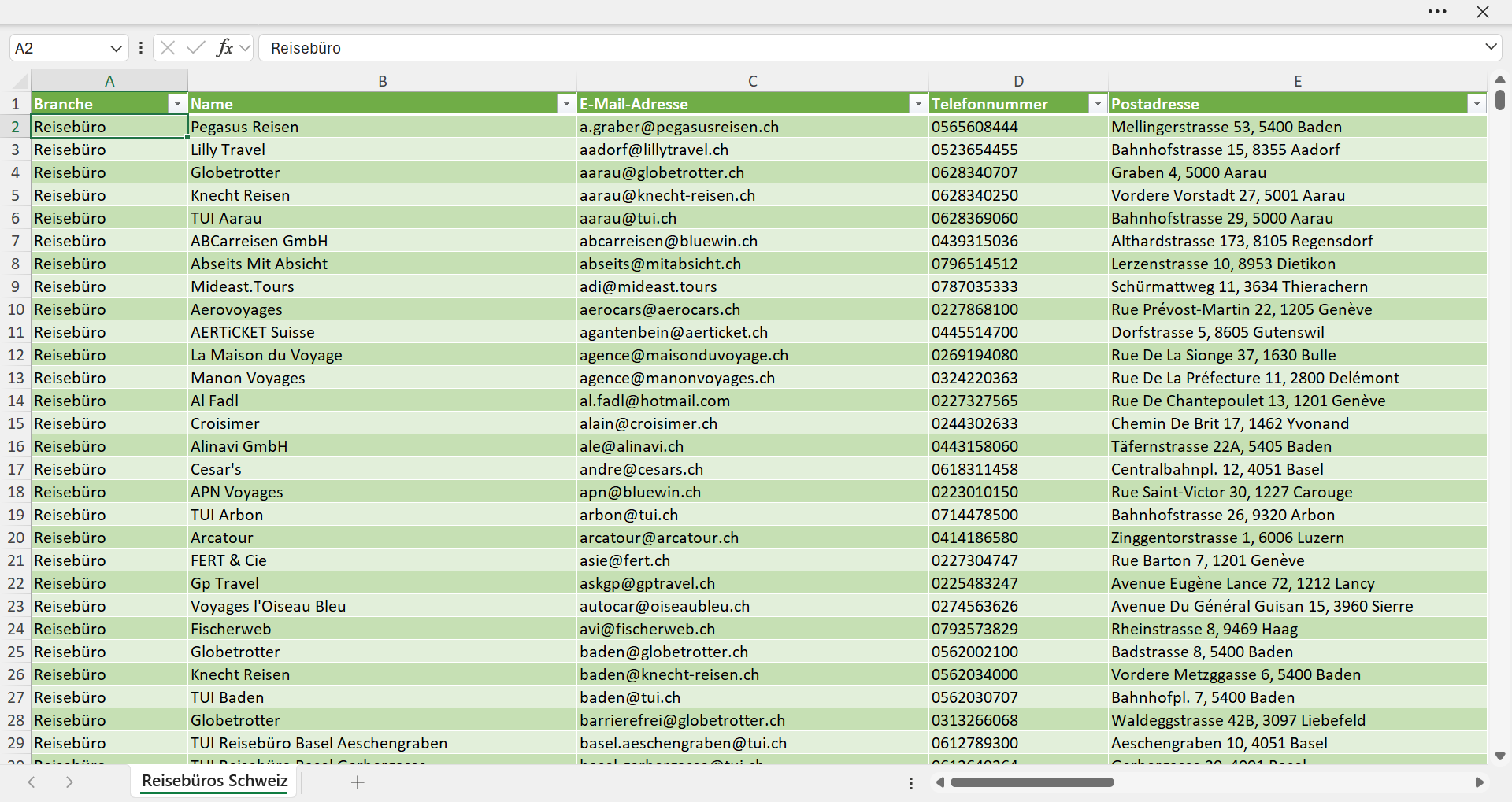Select the email aarau@globetrotter.ch

[753, 172]
